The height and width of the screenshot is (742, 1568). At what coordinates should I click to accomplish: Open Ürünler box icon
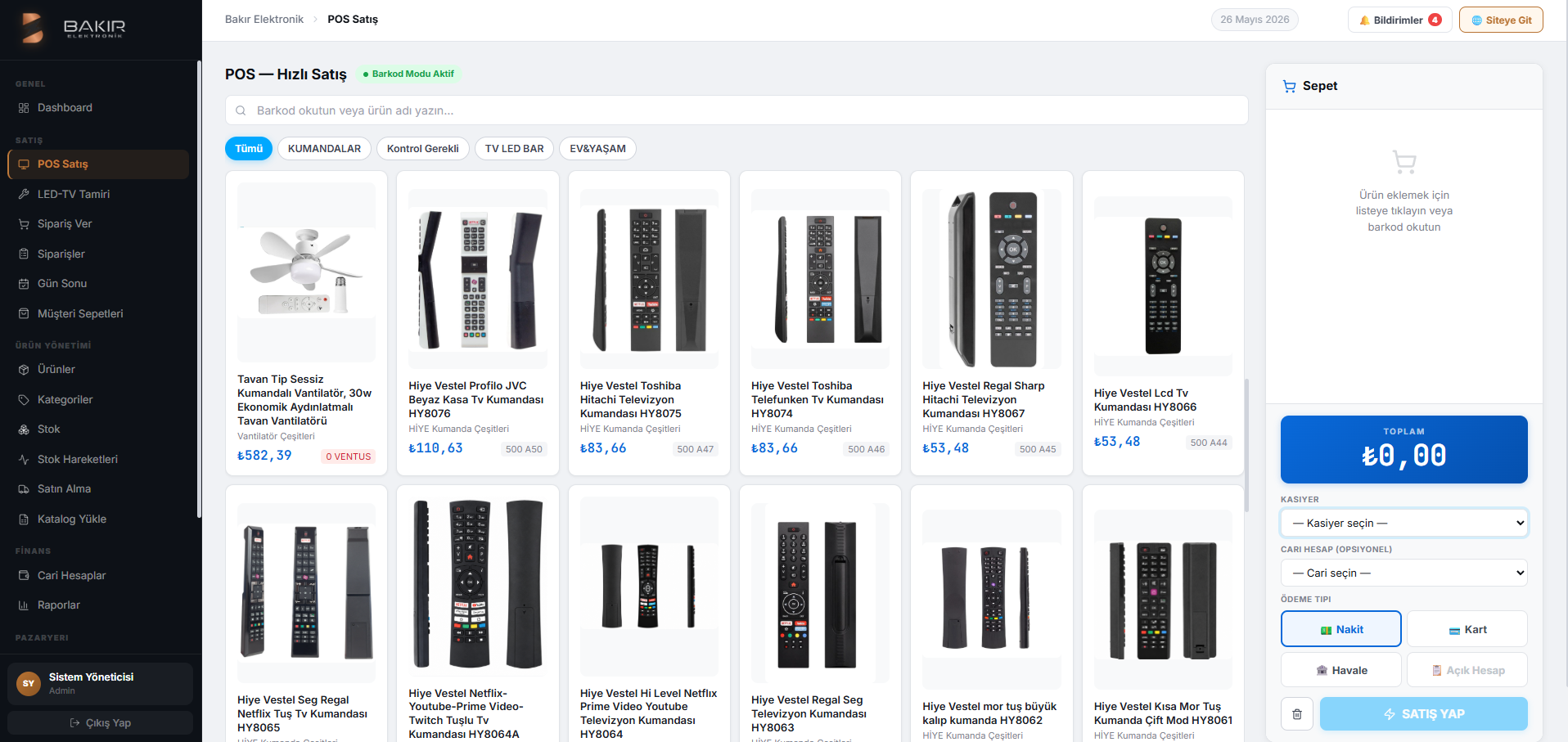[x=24, y=370]
